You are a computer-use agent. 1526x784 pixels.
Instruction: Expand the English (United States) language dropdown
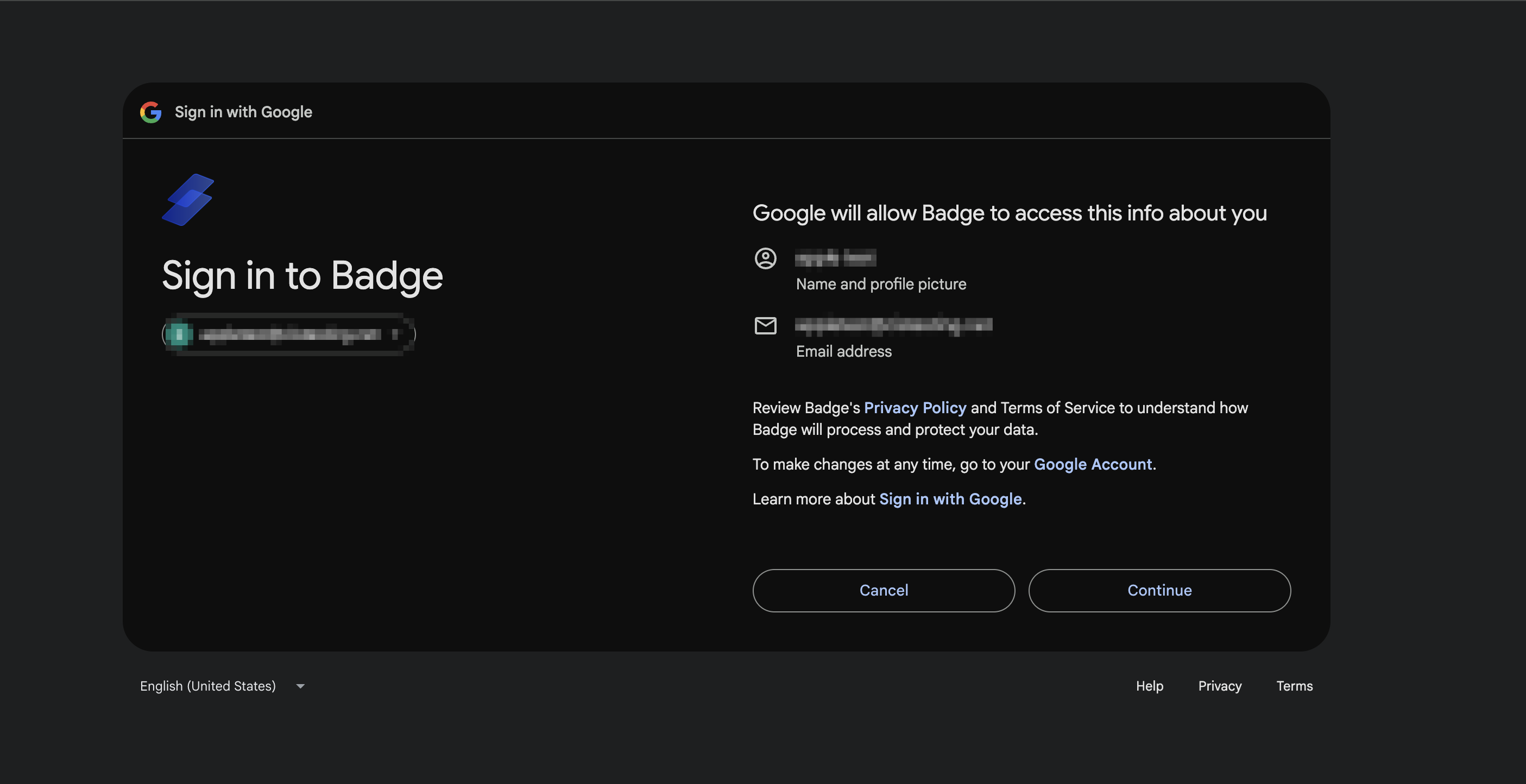click(223, 686)
